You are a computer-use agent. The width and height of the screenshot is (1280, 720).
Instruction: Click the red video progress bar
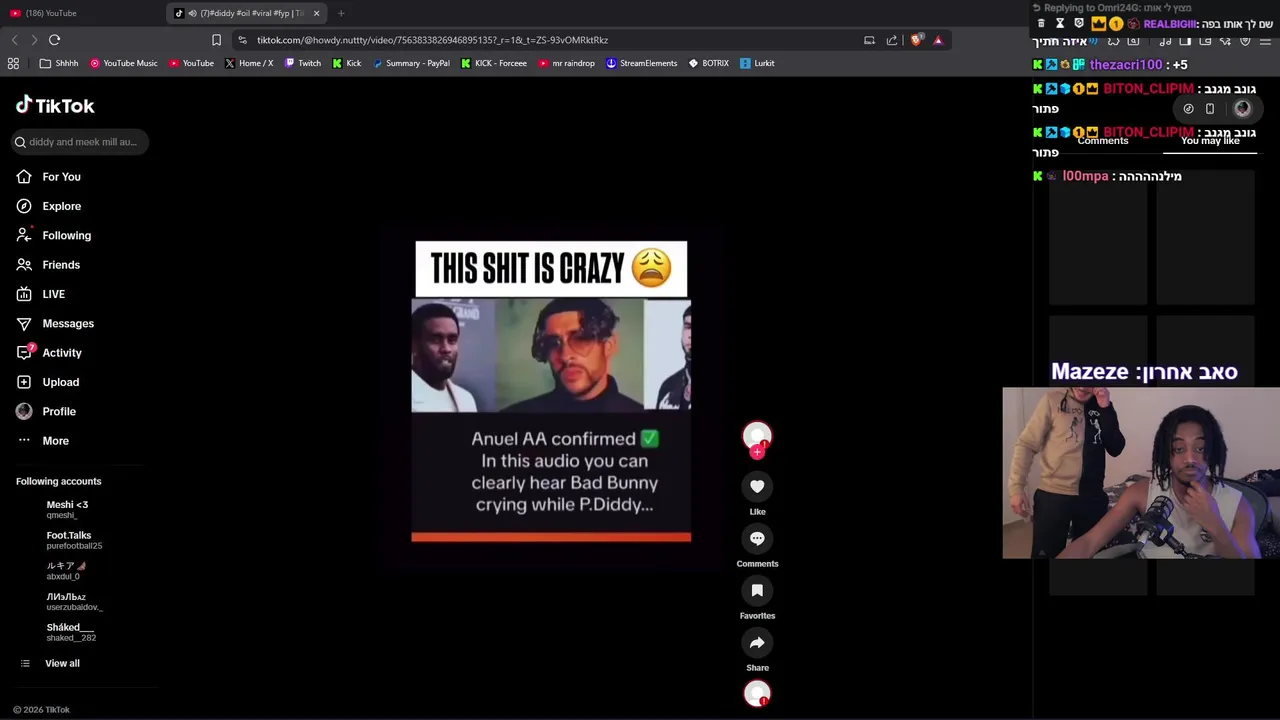pyautogui.click(x=551, y=537)
